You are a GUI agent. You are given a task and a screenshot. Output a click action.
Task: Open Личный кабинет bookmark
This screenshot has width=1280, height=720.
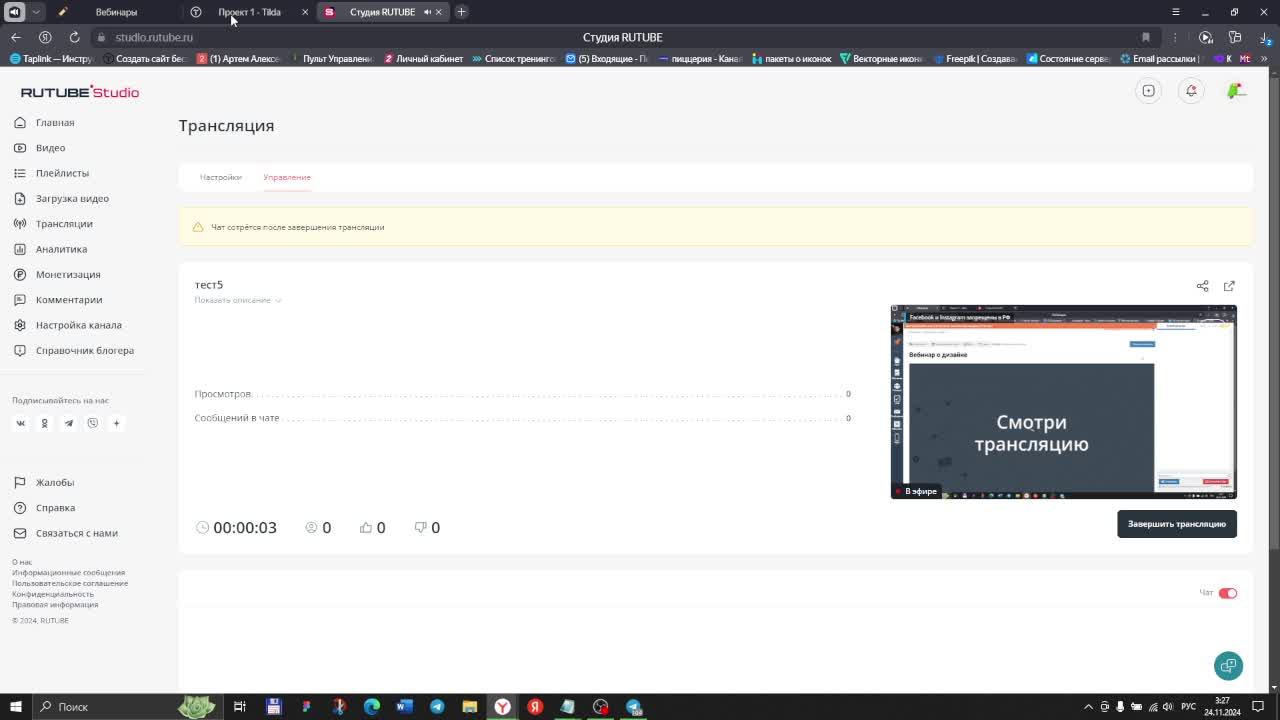click(x=423, y=59)
